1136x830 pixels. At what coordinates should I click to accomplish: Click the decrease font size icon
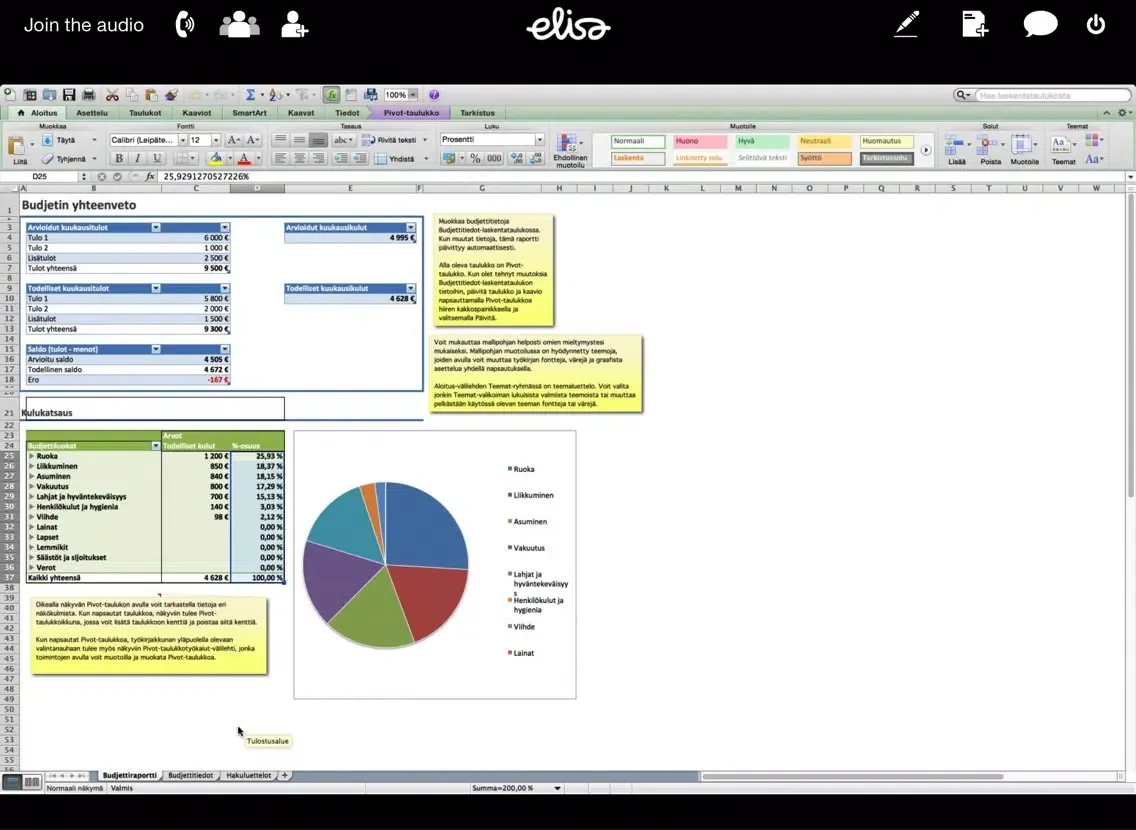[252, 140]
